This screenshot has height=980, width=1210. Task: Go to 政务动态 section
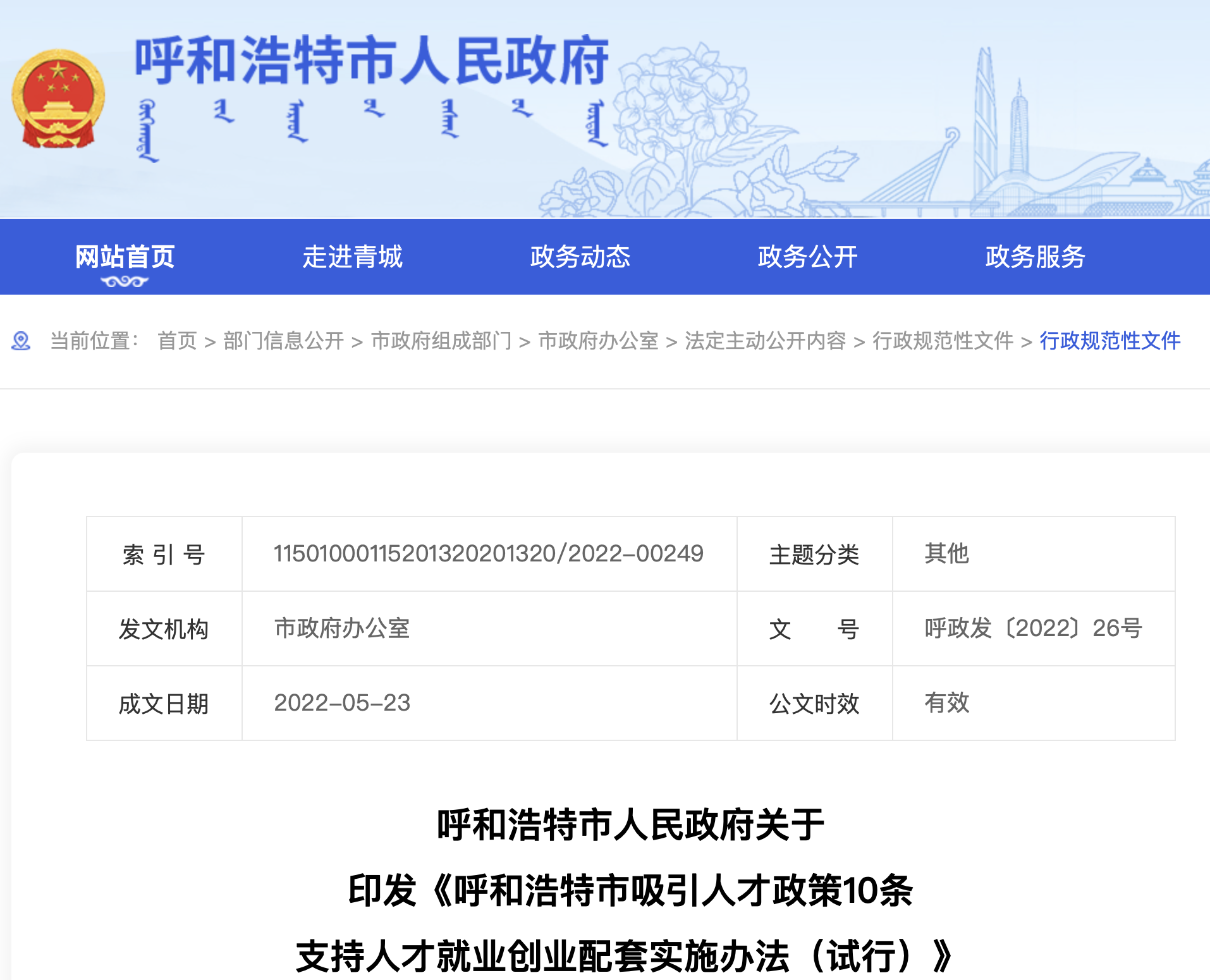(x=580, y=257)
